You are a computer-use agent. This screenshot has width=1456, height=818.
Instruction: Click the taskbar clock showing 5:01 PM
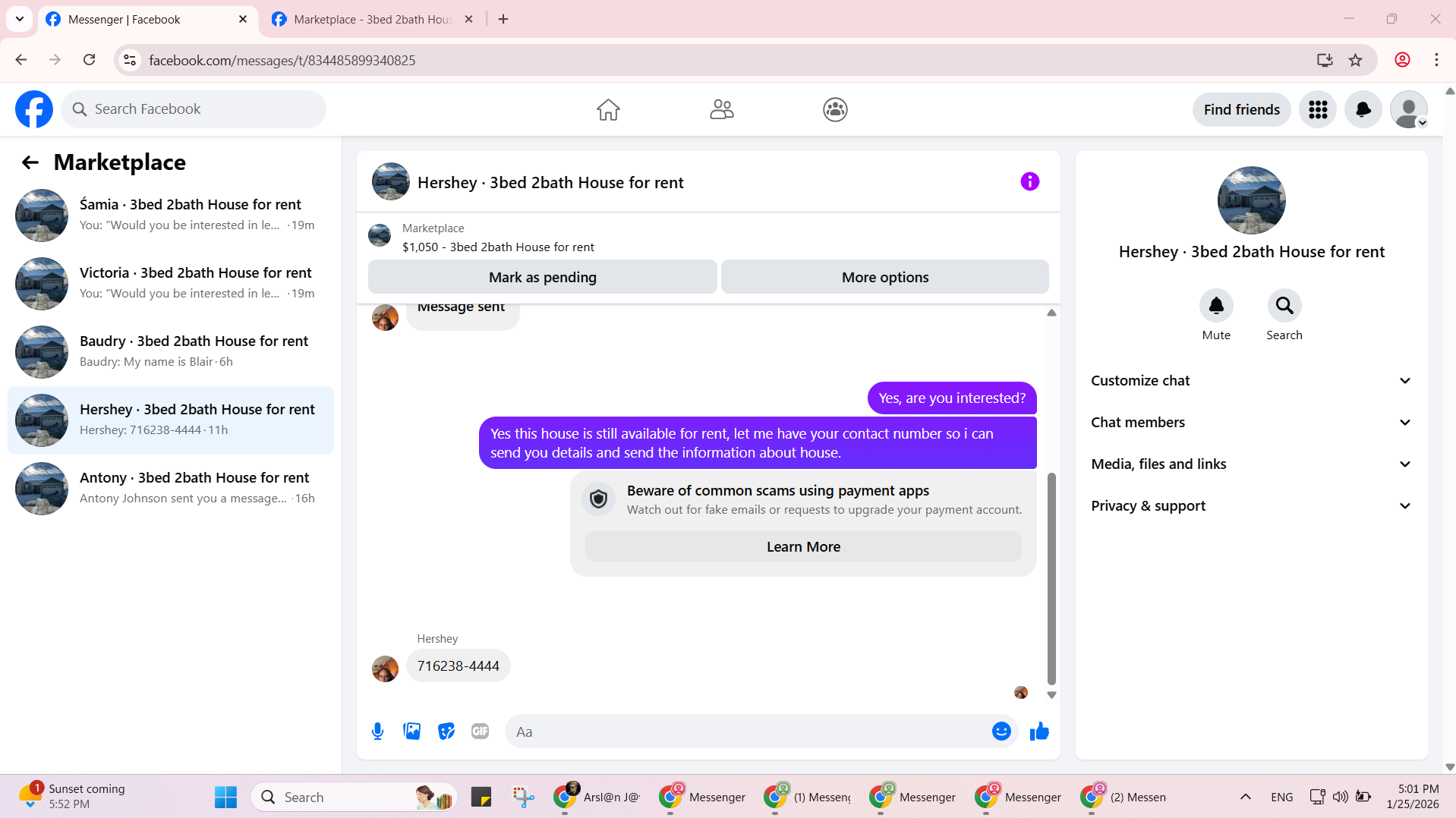pos(1412,797)
